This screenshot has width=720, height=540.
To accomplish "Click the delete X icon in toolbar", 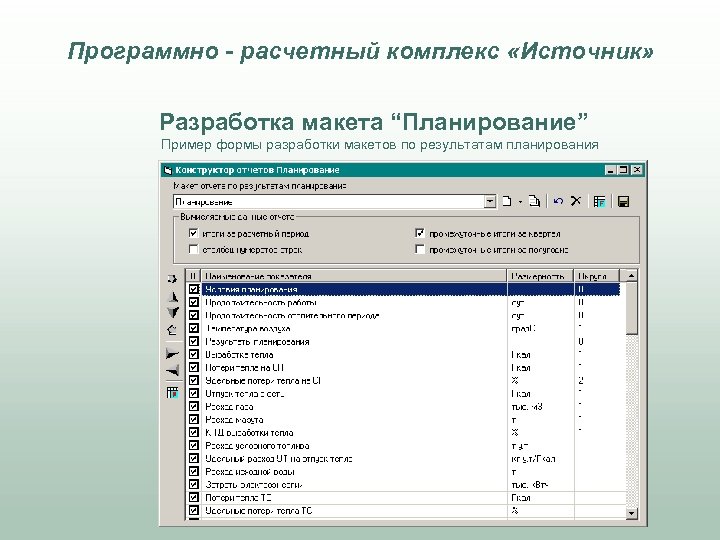I will (576, 201).
